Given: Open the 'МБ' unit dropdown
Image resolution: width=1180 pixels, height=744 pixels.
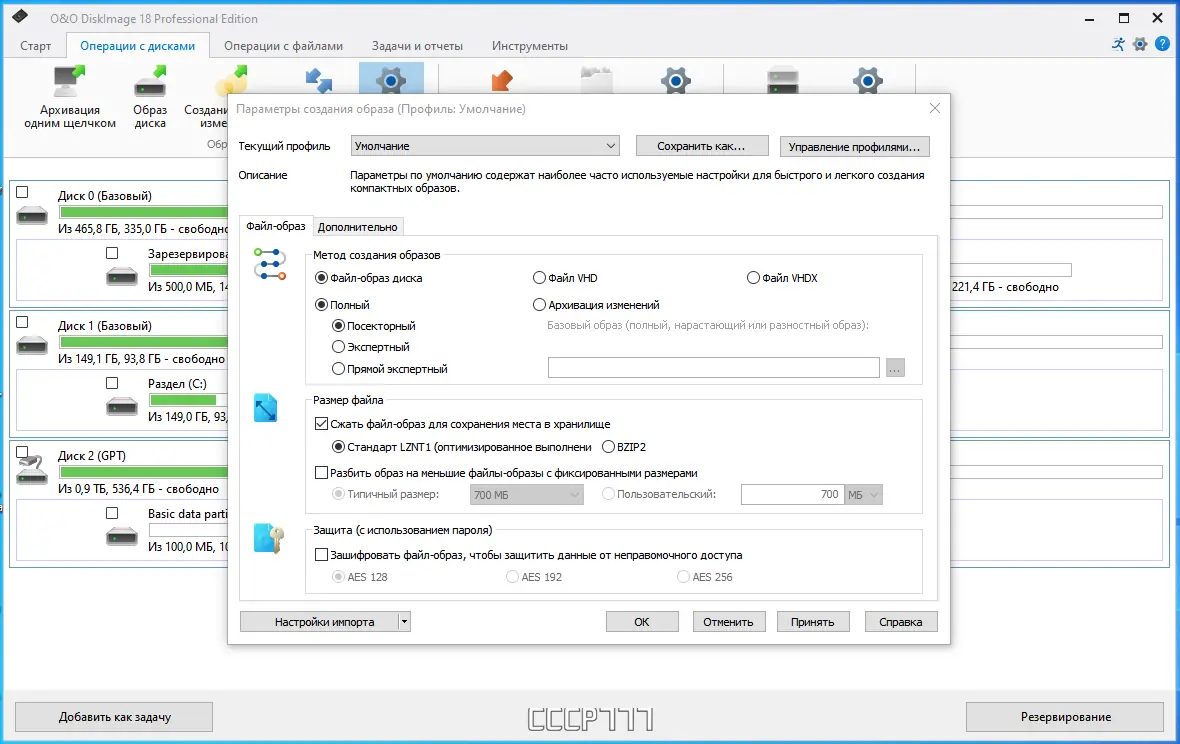Looking at the screenshot, I should point(864,494).
